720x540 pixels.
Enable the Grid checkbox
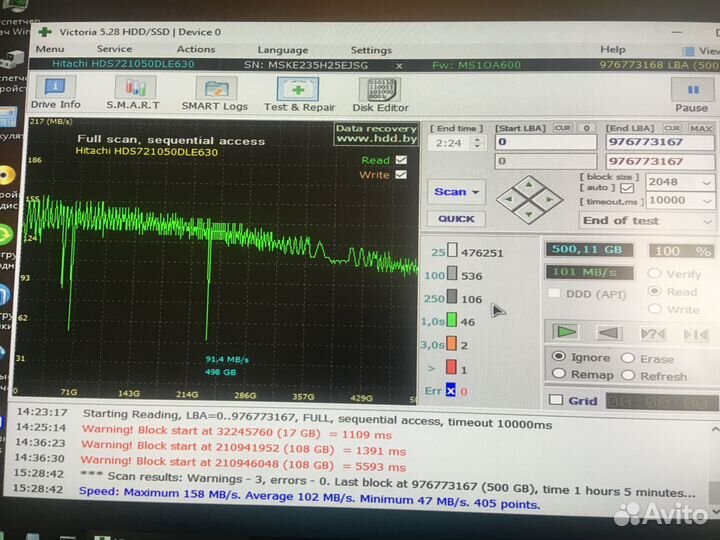(x=556, y=400)
